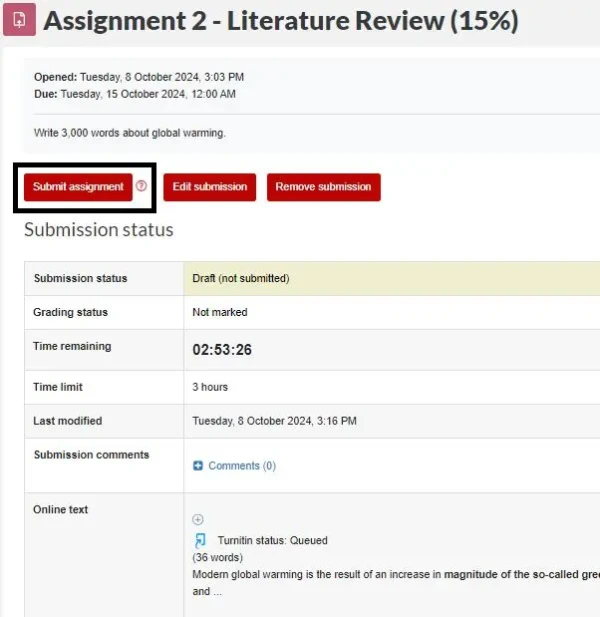Click the pink assignment icon beside the title

click(x=18, y=21)
